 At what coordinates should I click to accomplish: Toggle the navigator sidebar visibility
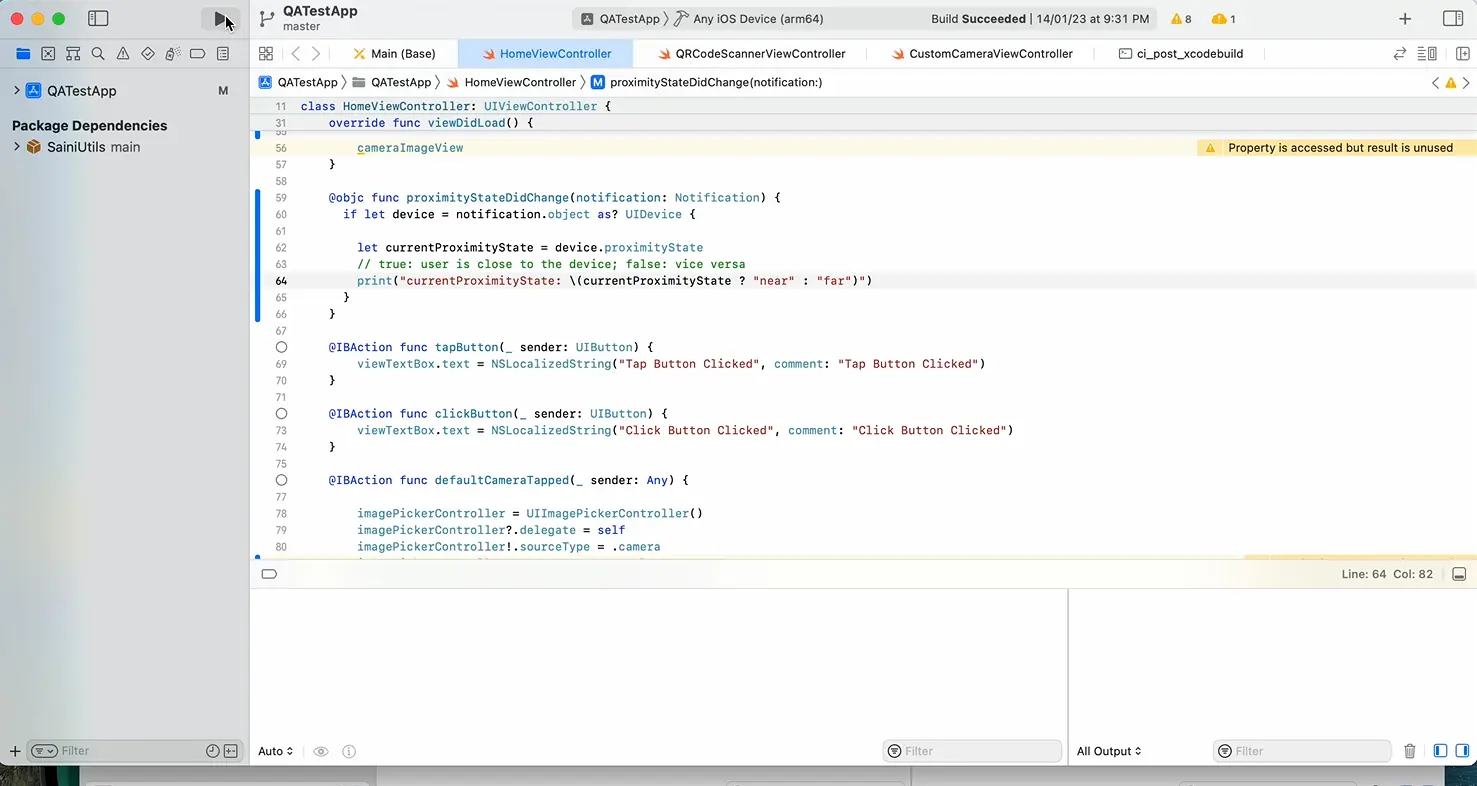click(x=98, y=19)
